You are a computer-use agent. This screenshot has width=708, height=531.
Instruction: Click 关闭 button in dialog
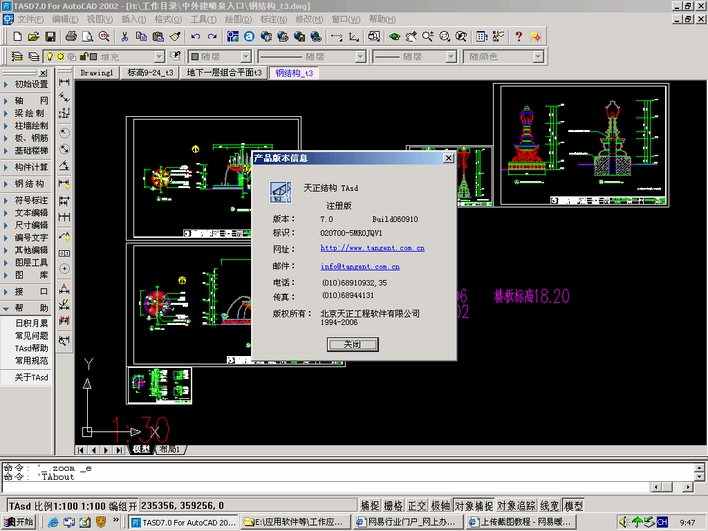coord(353,344)
